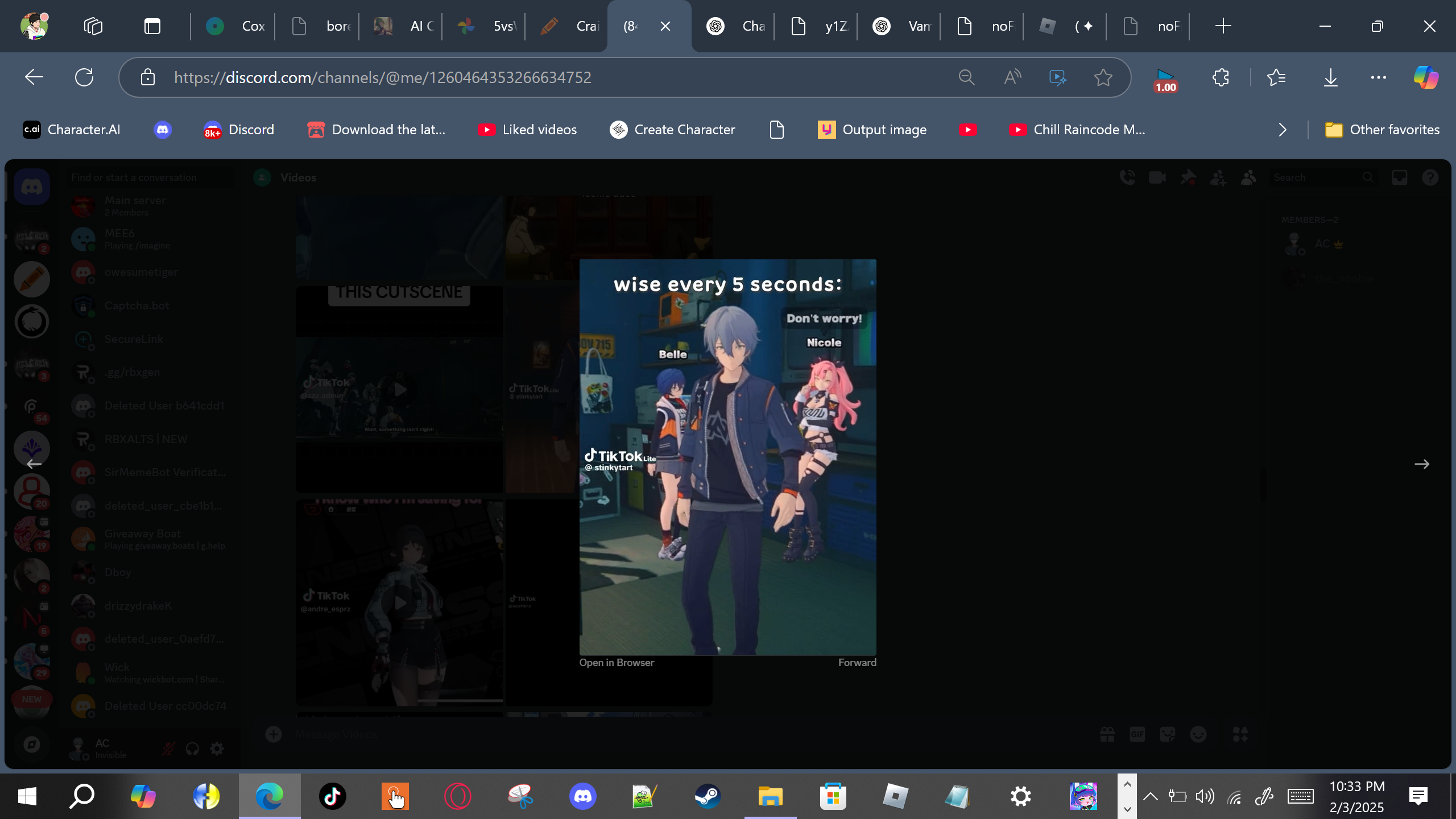Click the enlarged TikTok image preview
The image size is (1456, 819).
[728, 457]
